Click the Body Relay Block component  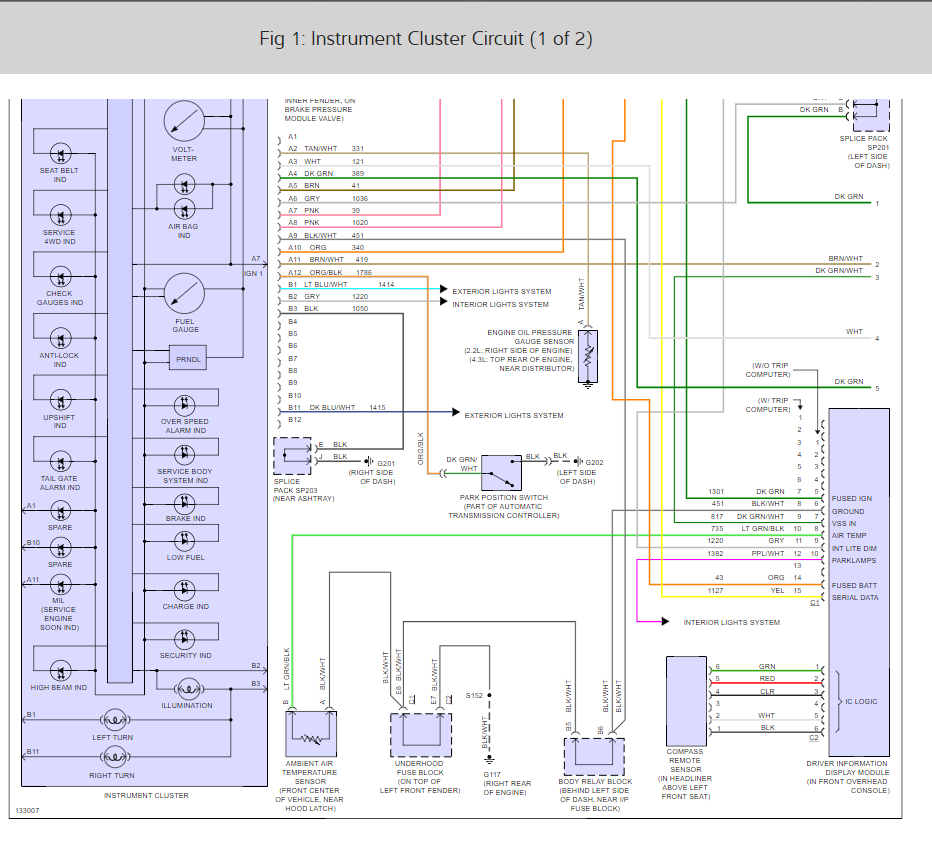coord(594,757)
